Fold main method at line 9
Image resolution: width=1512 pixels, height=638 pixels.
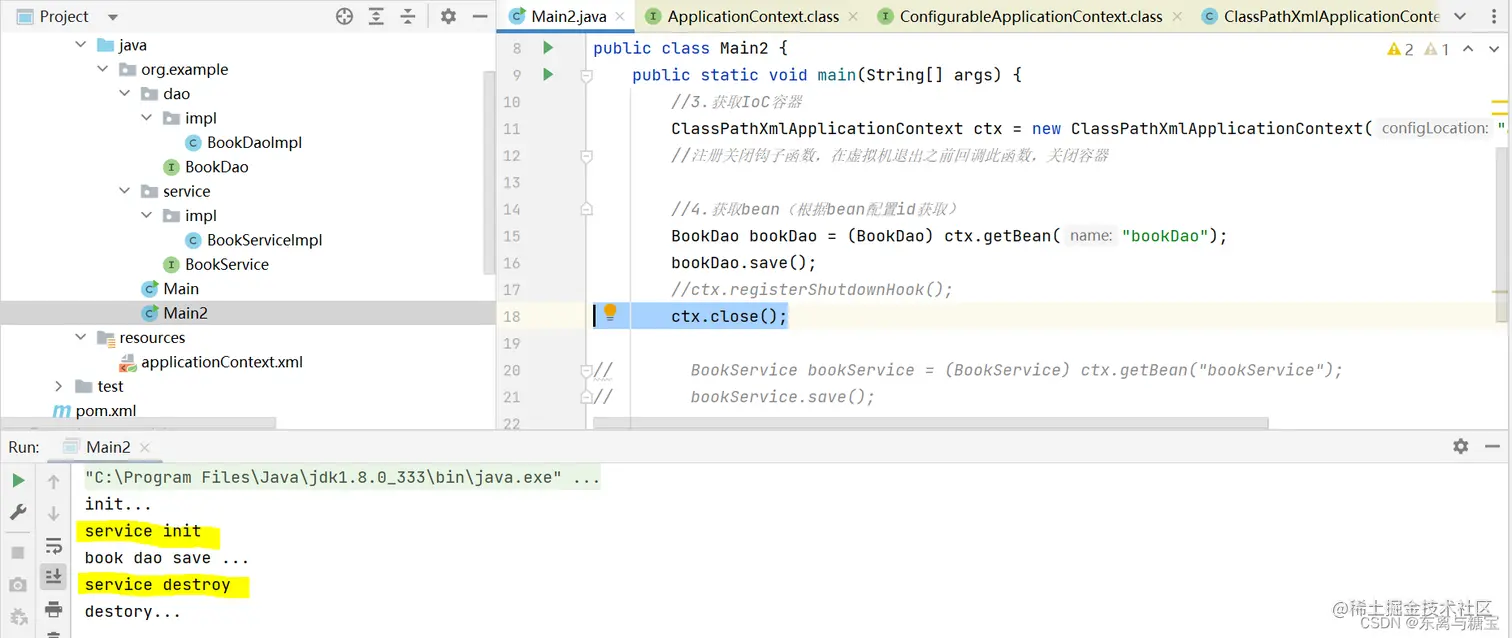coord(587,75)
